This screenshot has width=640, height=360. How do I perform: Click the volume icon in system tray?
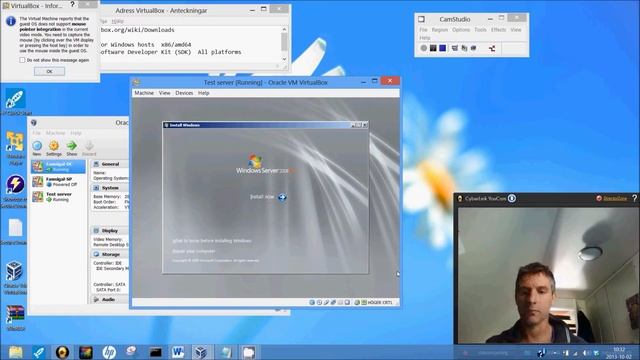(x=585, y=353)
